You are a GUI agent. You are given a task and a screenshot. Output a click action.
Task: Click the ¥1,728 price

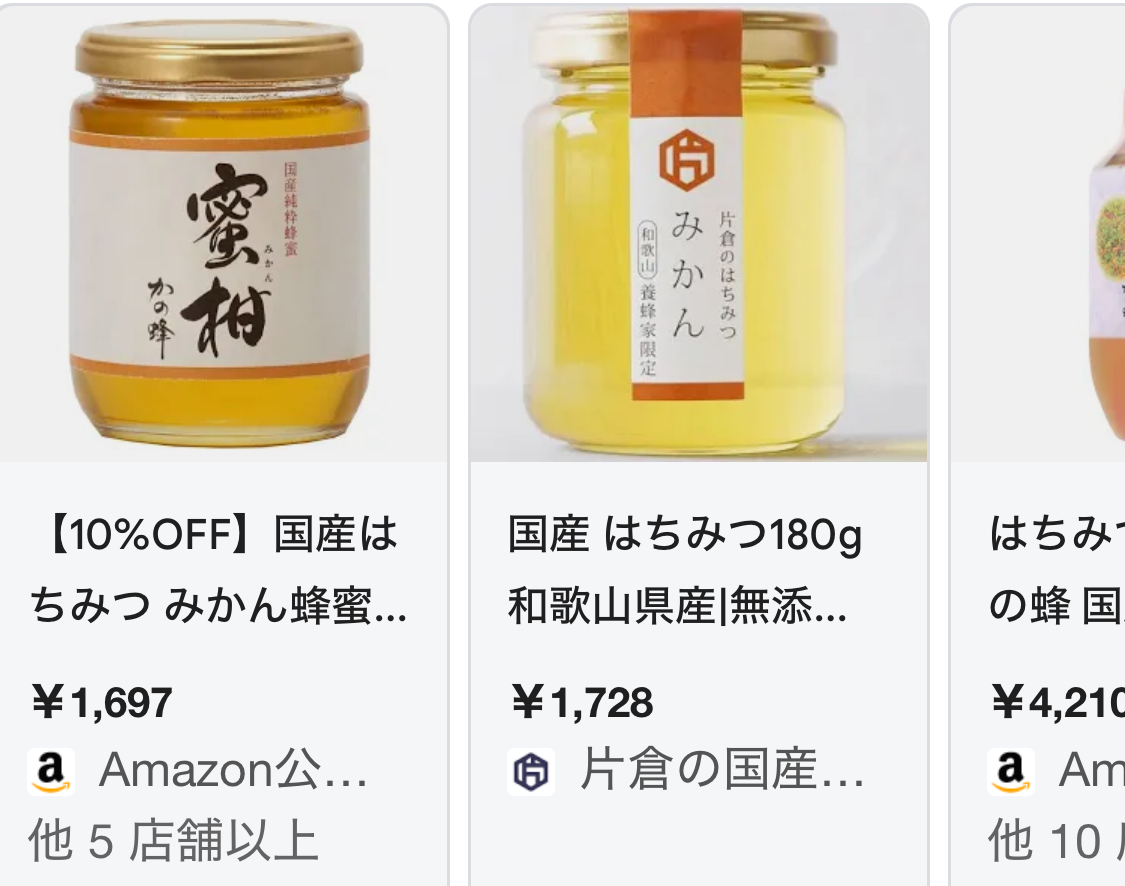click(582, 702)
